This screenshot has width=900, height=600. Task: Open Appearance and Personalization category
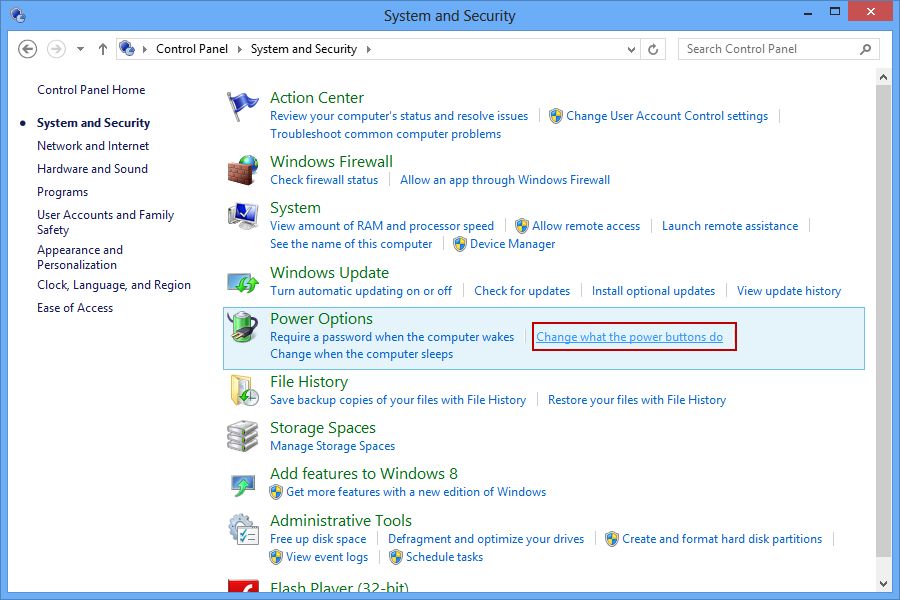tap(80, 257)
